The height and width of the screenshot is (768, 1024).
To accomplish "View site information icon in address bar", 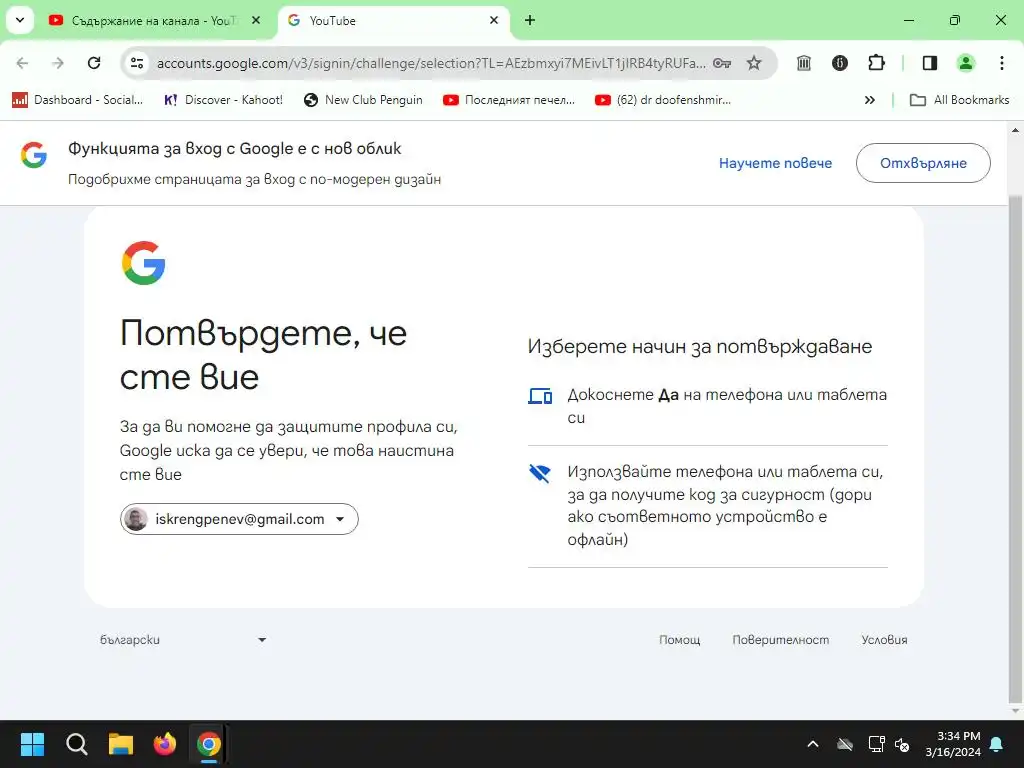I will (137, 63).
